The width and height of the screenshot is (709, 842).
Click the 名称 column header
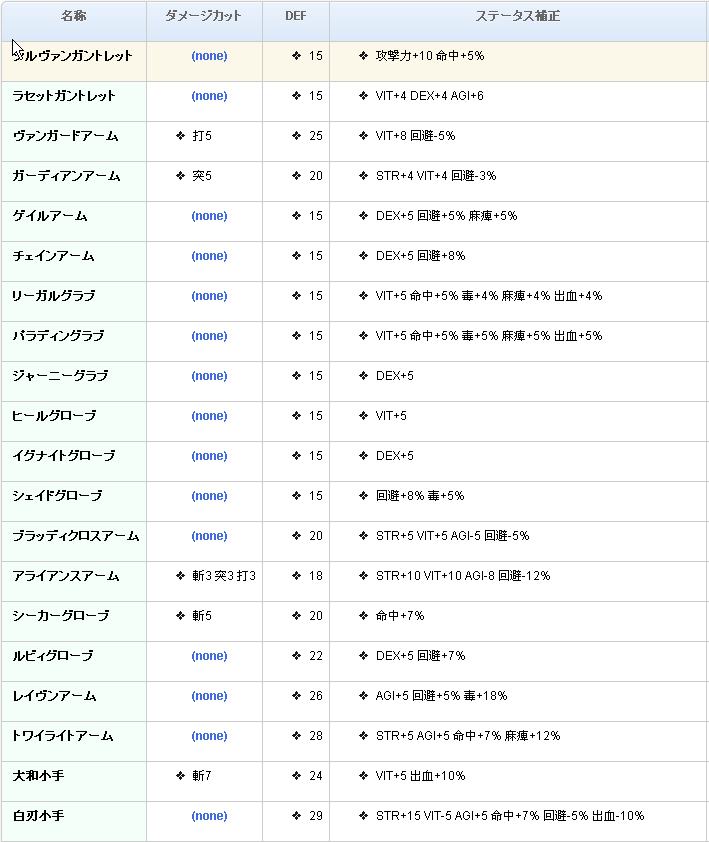73,17
